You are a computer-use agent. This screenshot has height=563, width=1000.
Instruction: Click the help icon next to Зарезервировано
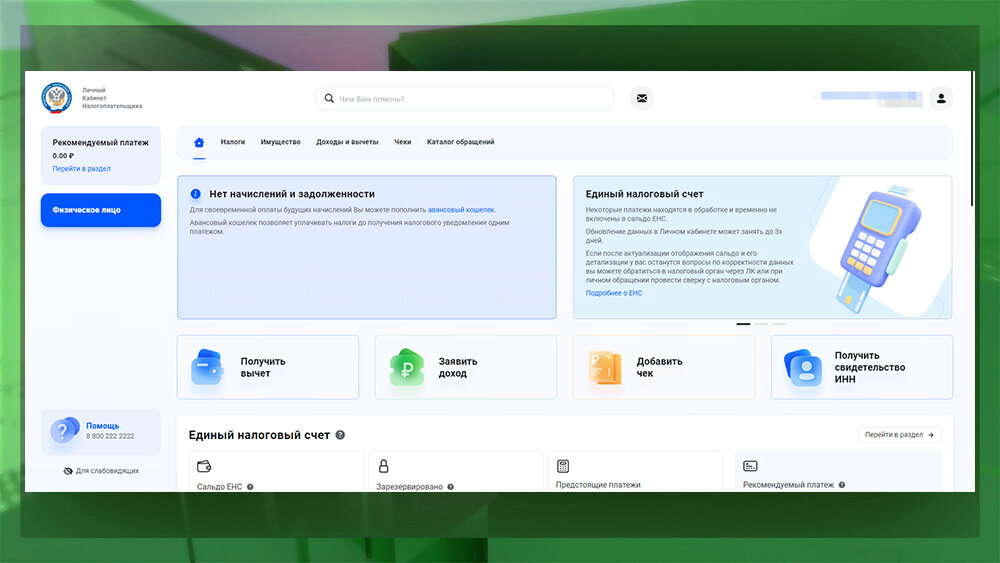[450, 486]
